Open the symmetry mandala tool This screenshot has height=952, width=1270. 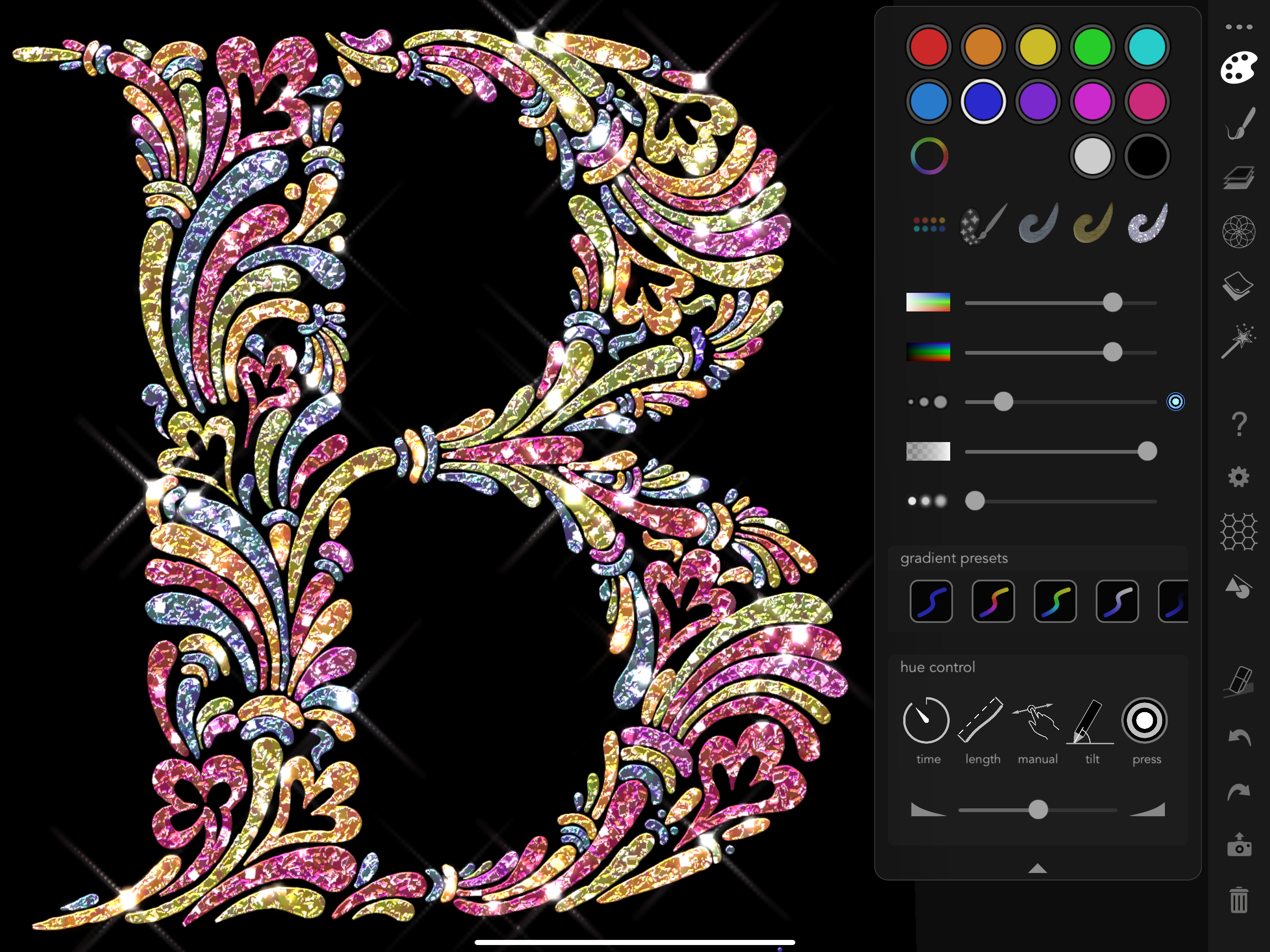1238,231
